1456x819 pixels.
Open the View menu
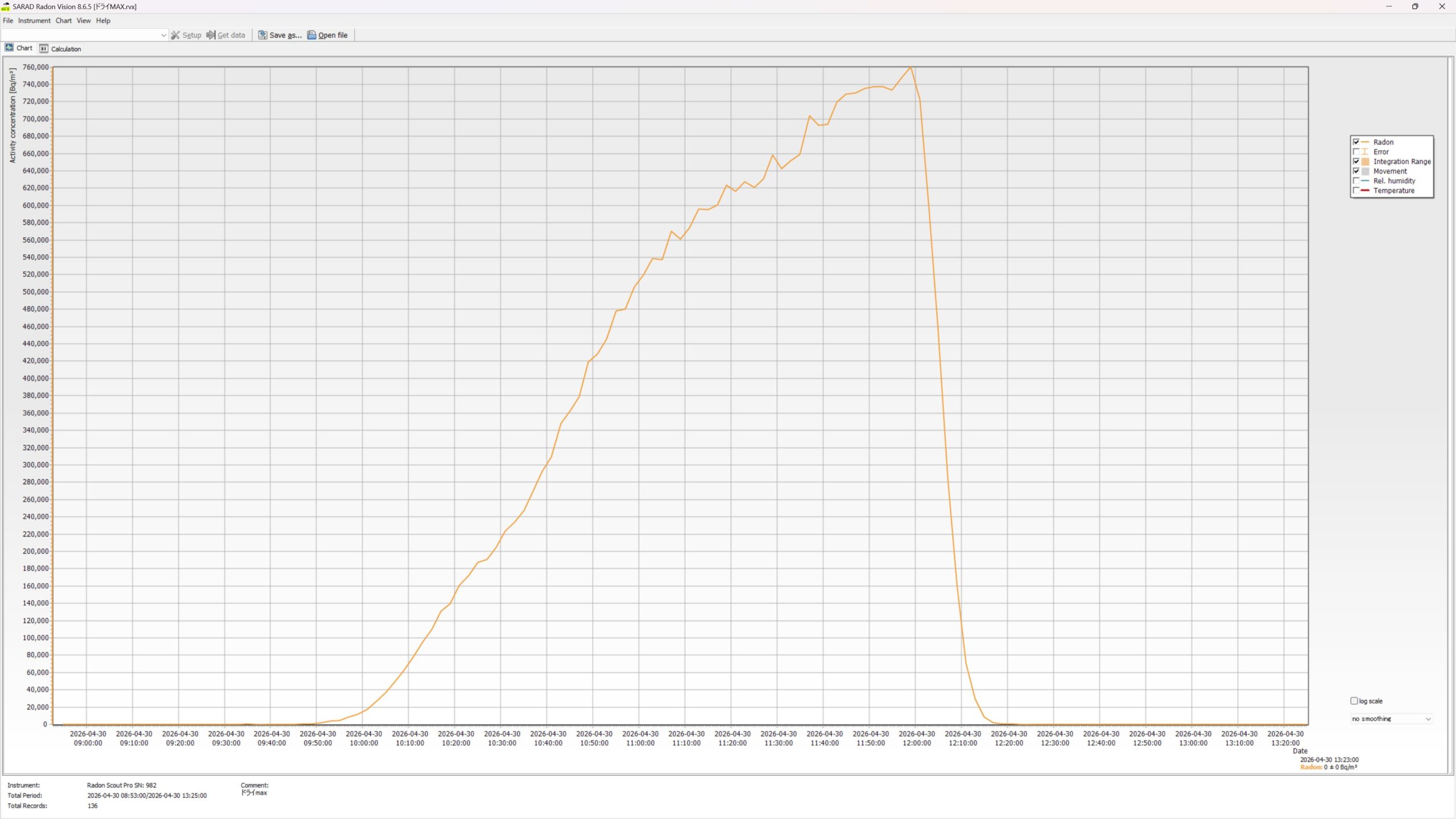(x=84, y=20)
